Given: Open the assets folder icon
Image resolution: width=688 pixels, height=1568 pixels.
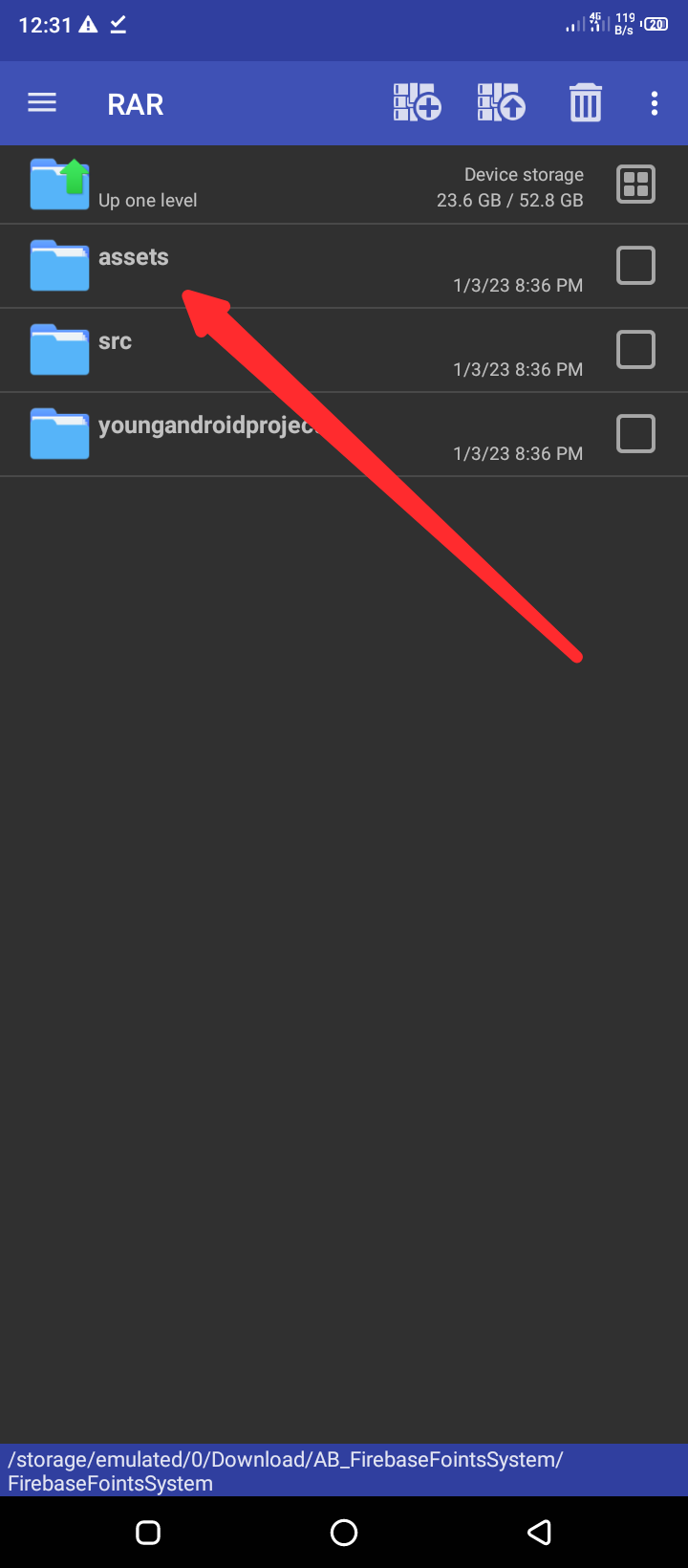Looking at the screenshot, I should (x=59, y=265).
